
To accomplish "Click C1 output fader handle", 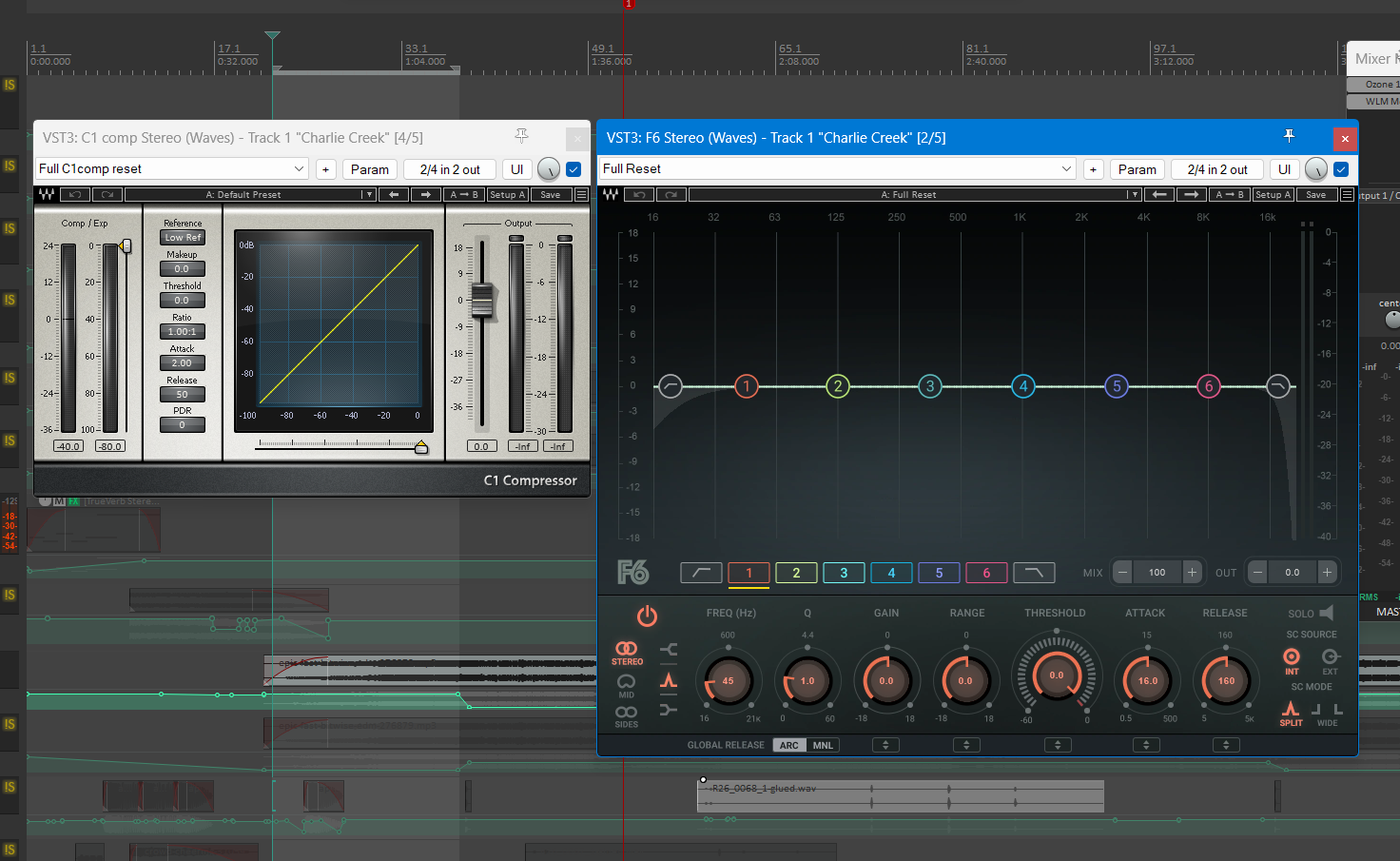I will [x=482, y=301].
